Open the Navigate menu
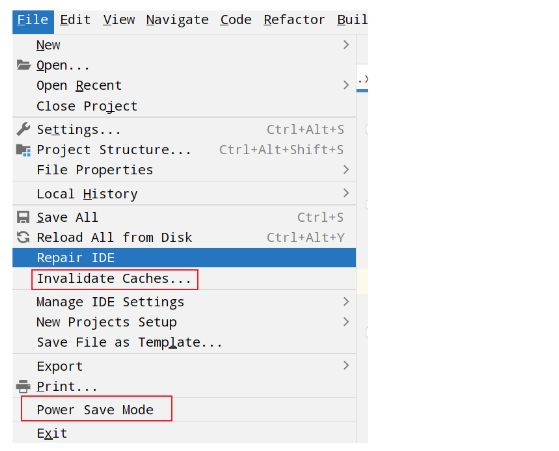This screenshot has height=451, width=559. [x=177, y=20]
